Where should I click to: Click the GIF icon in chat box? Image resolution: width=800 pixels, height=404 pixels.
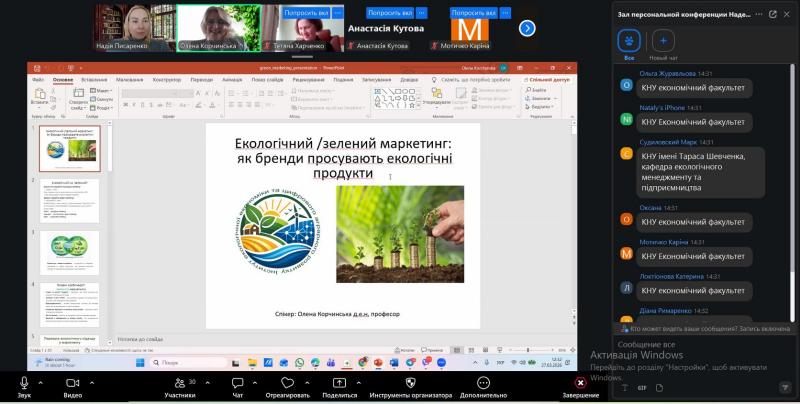pos(641,386)
